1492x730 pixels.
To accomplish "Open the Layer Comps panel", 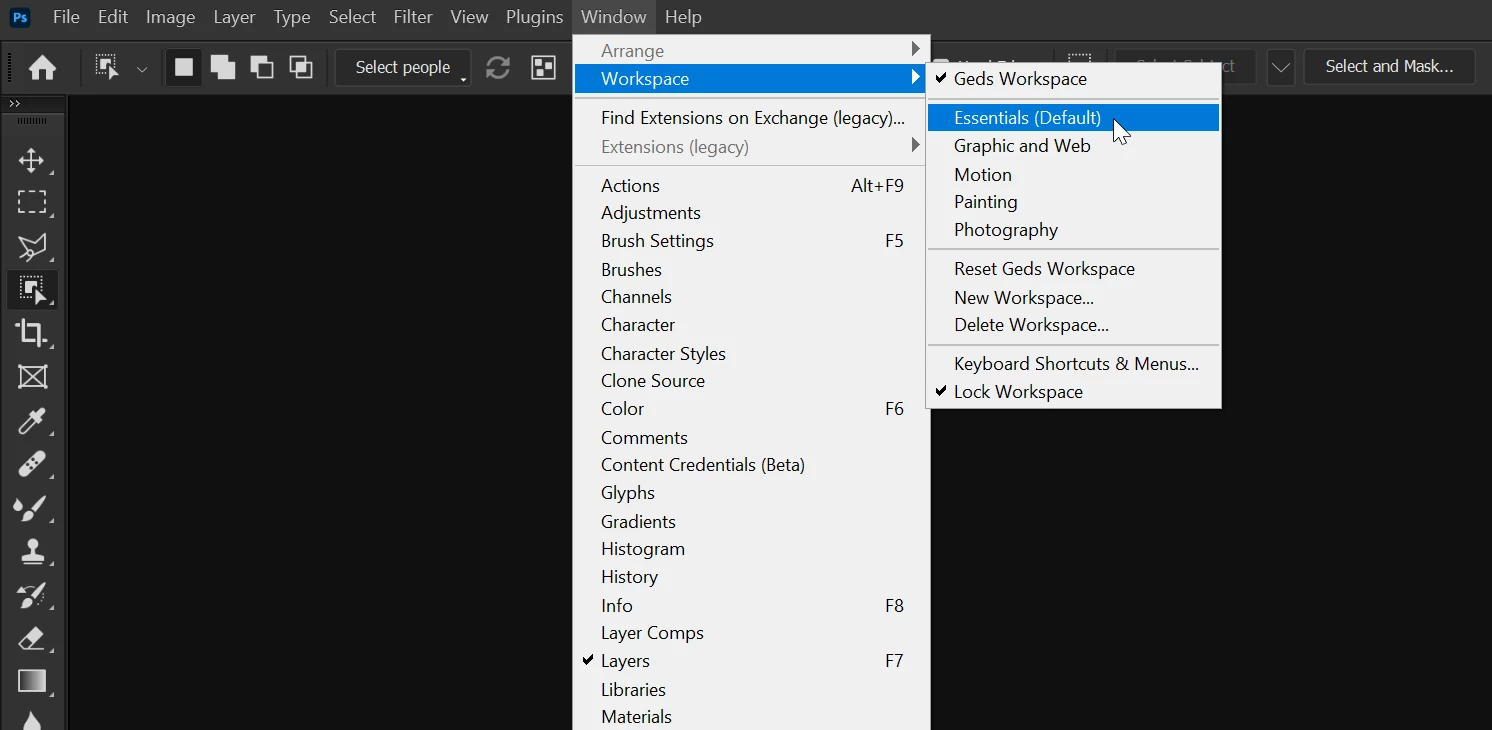I will 751,633.
